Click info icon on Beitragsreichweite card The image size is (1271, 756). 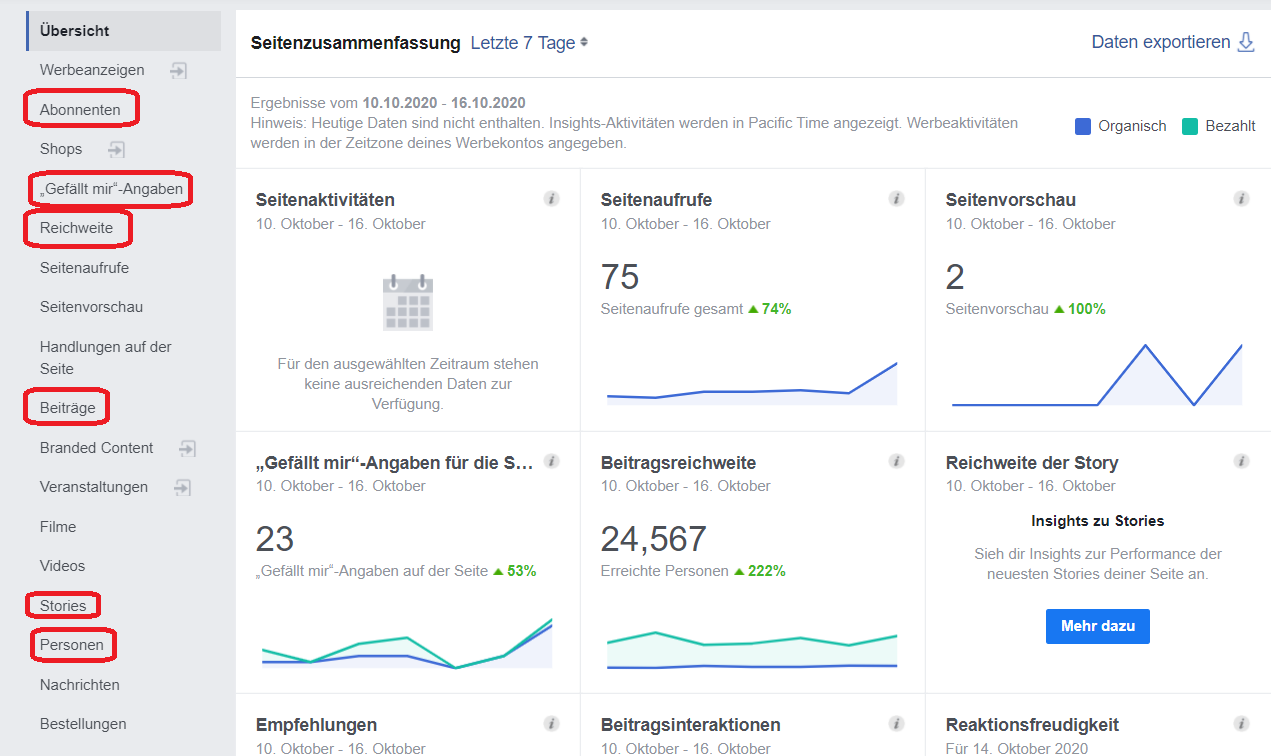[896, 461]
